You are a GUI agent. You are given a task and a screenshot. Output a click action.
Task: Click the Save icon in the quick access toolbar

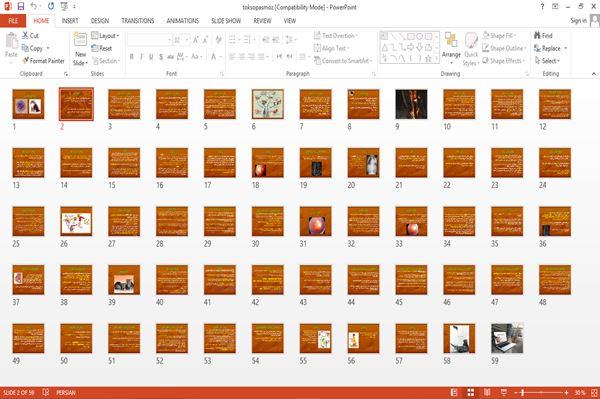click(21, 6)
